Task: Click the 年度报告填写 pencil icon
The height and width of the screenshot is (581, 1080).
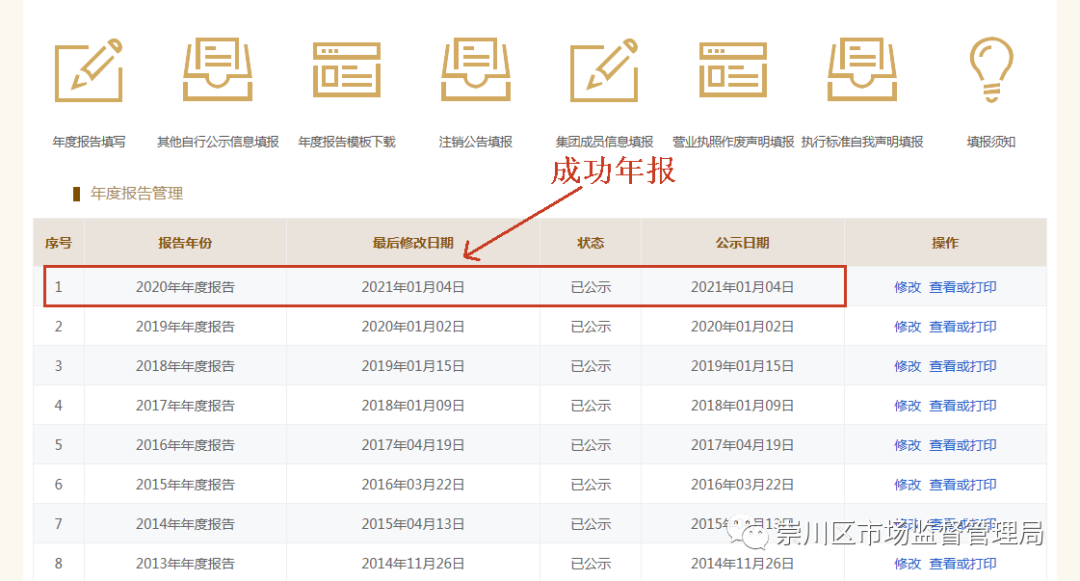Action: 89,70
